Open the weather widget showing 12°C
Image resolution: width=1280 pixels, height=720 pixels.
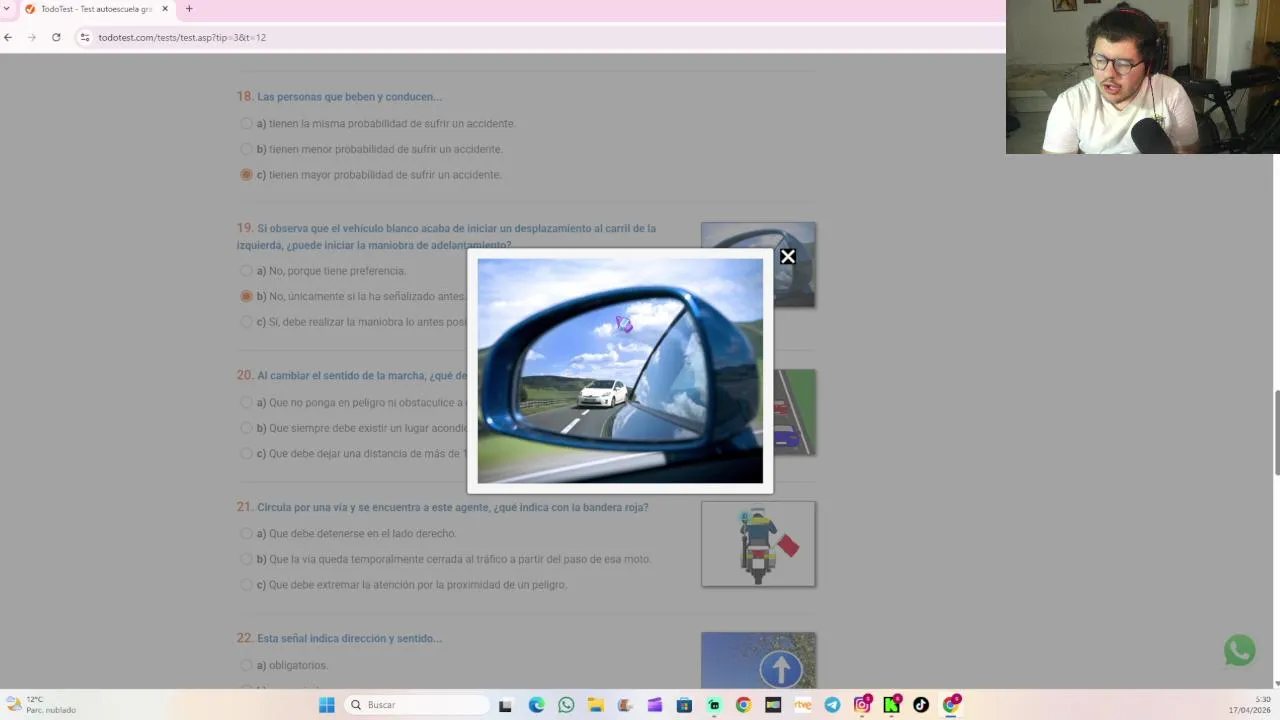42,705
